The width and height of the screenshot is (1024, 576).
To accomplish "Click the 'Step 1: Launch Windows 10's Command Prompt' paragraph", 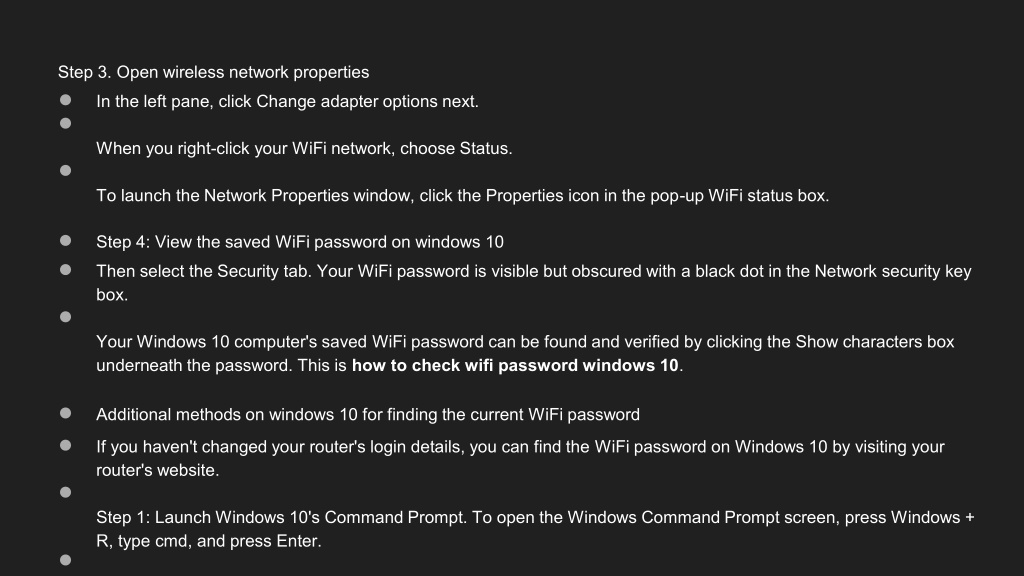I will click(536, 529).
